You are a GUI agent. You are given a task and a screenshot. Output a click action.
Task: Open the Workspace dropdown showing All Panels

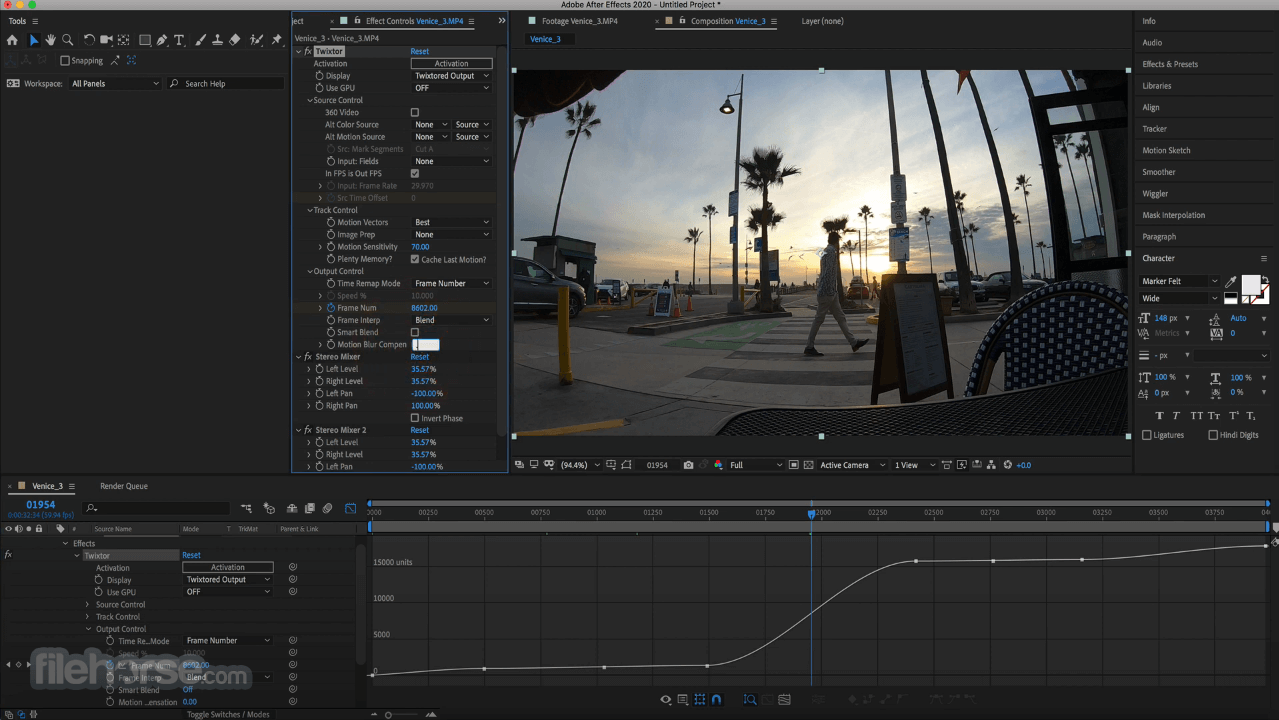click(x=113, y=83)
